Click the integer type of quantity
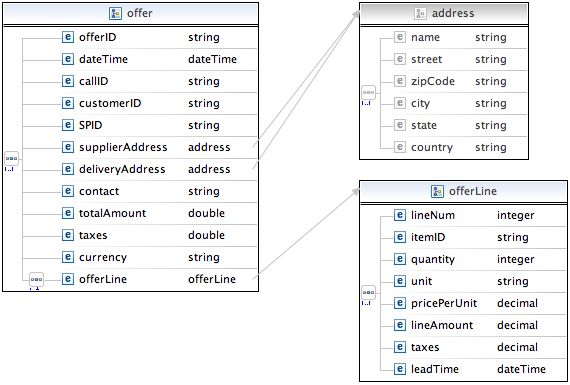The width and height of the screenshot is (570, 385). (x=515, y=260)
